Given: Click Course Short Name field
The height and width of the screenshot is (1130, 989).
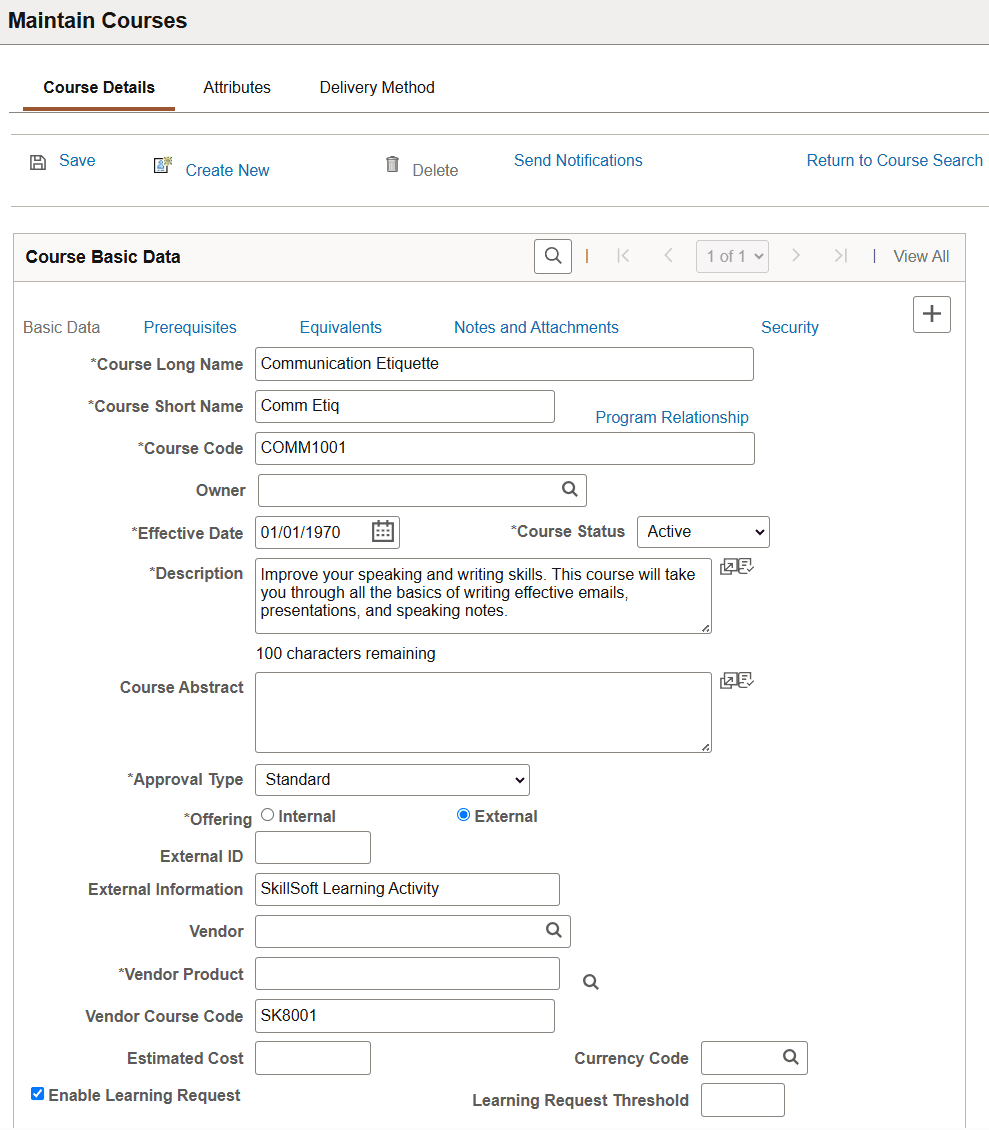Looking at the screenshot, I should [404, 406].
